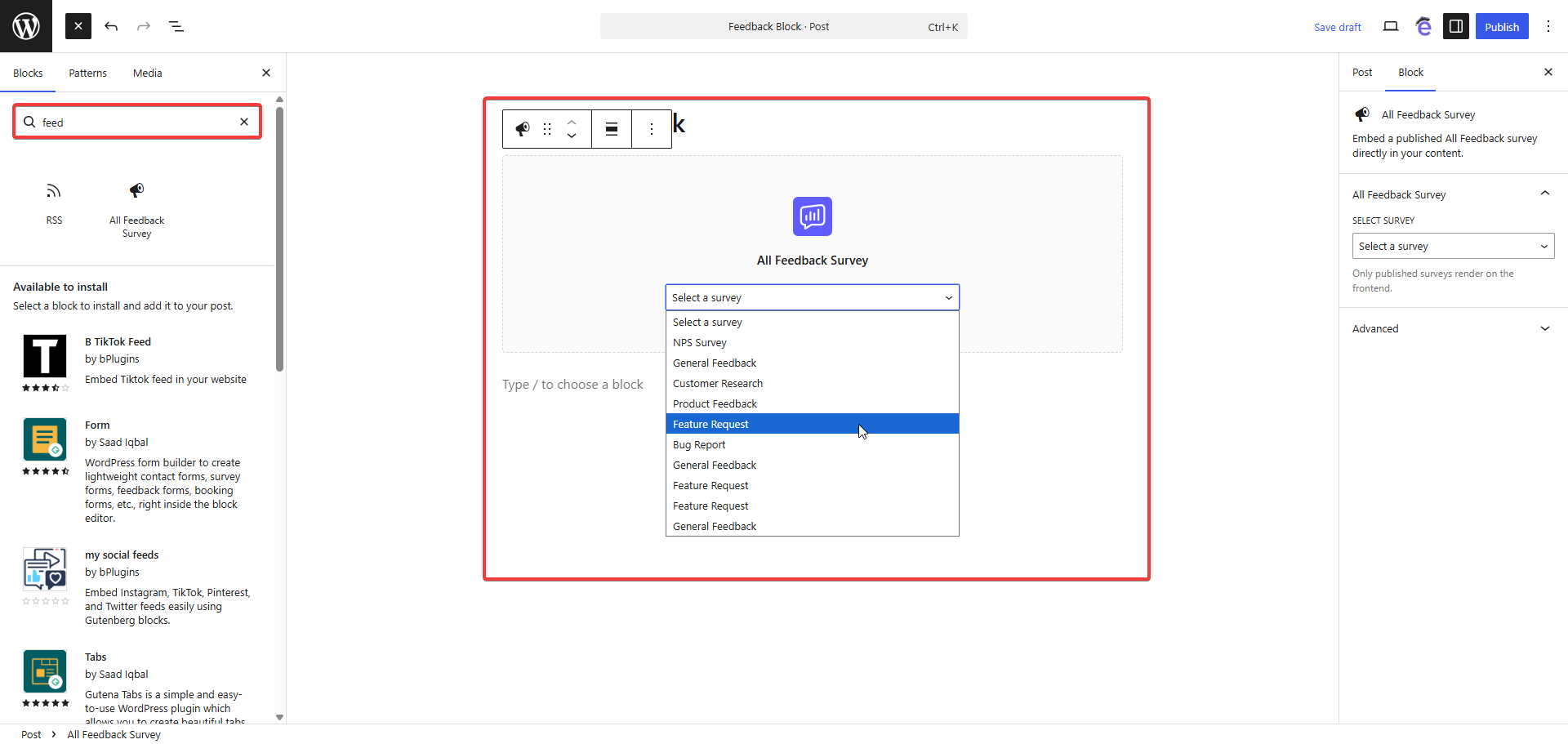Insert the RSS block
Screen dimensions: 1568x744
(54, 204)
